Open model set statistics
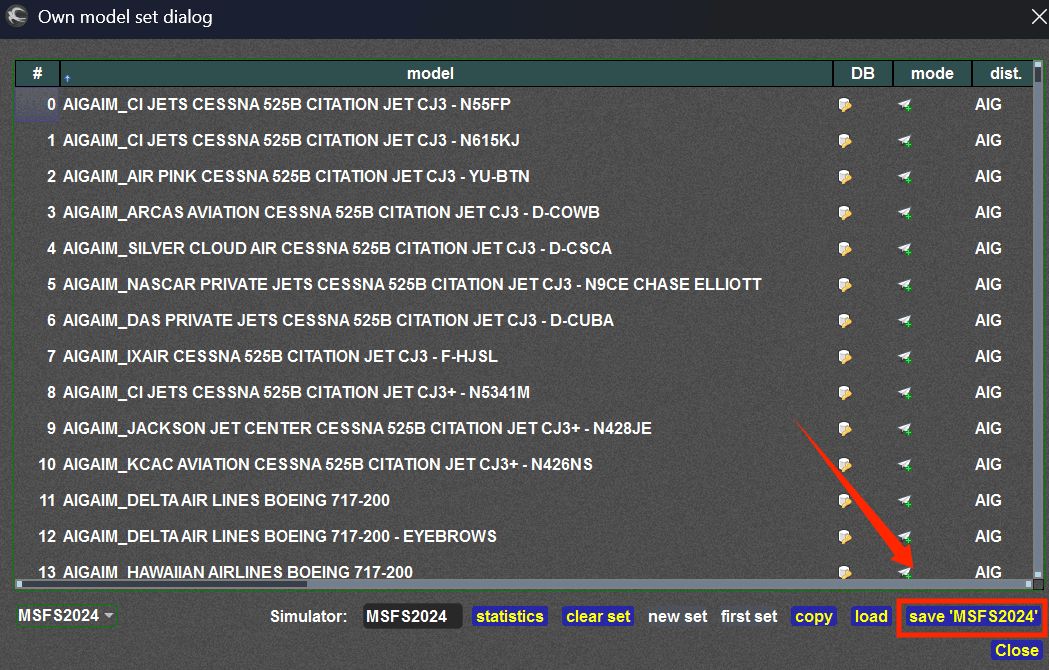 click(x=510, y=616)
